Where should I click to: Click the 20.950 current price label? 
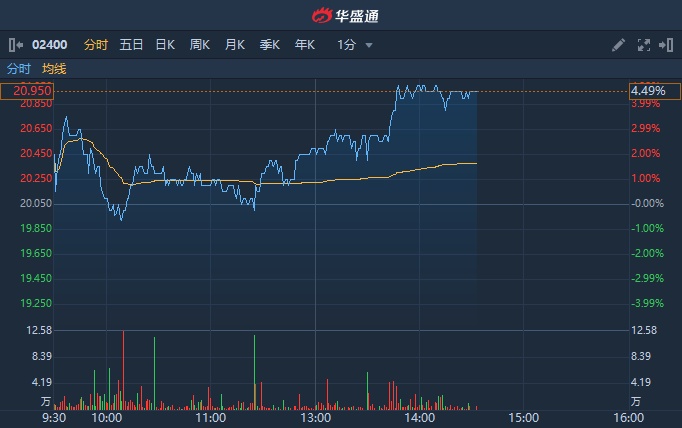click(27, 91)
